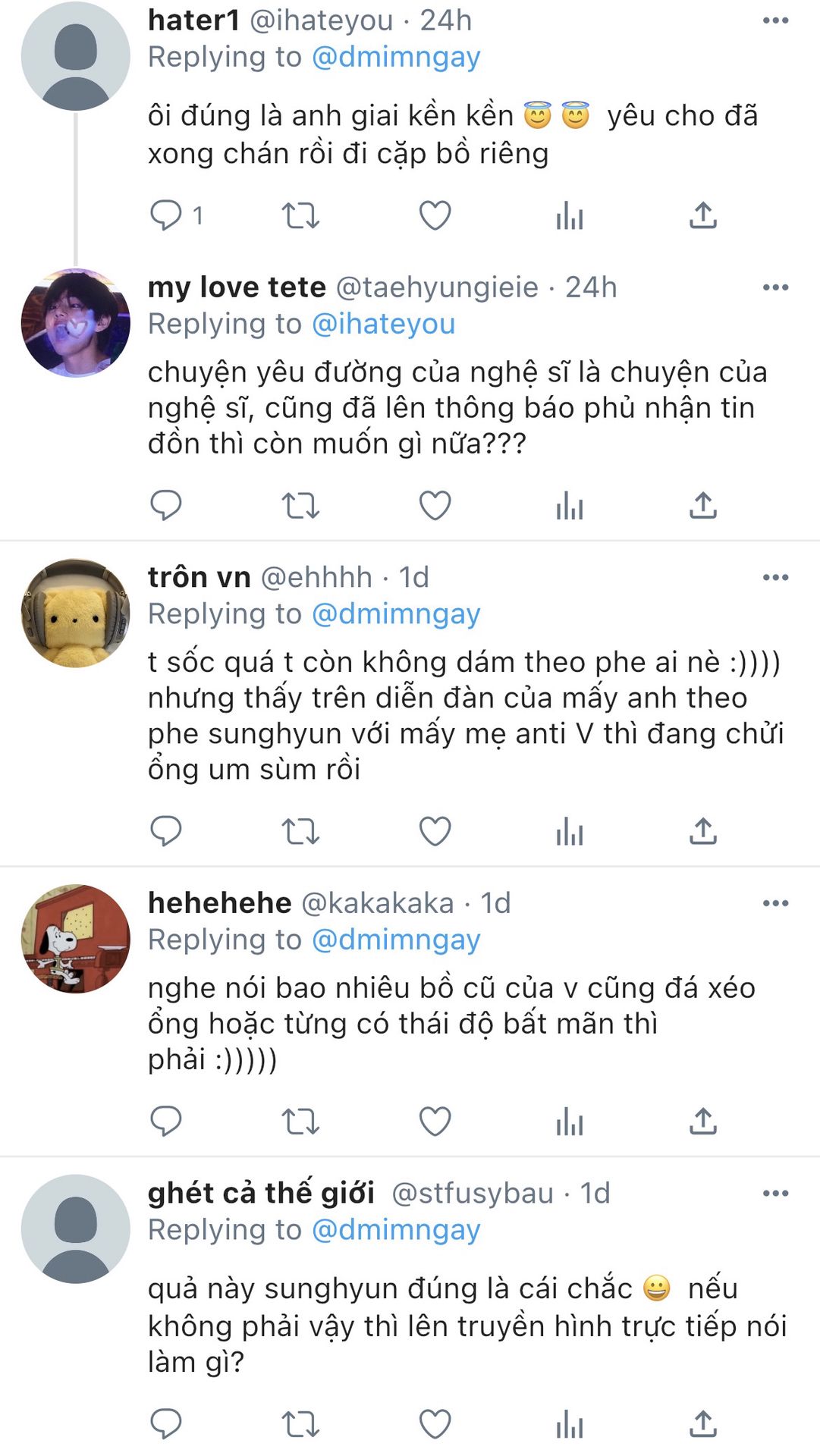This screenshot has height=1456, width=820.
Task: Reply to trôn vn's tweet
Action: (166, 831)
